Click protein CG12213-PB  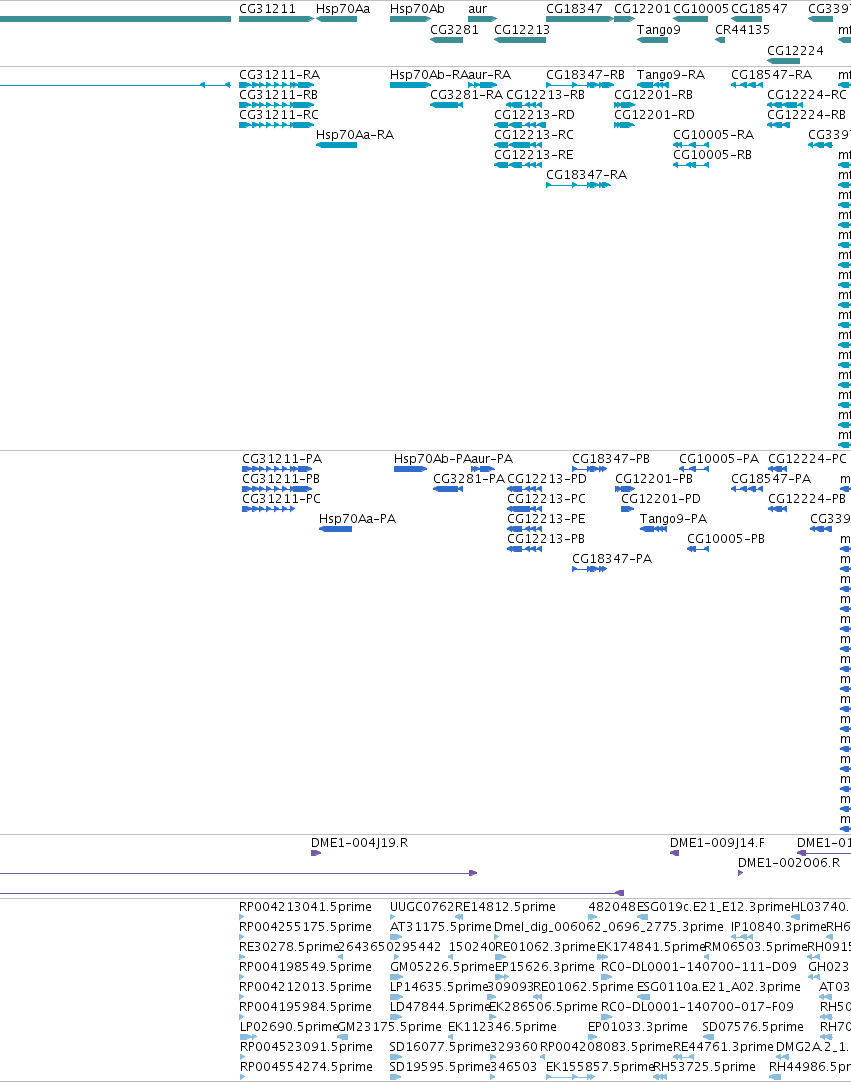tap(546, 539)
